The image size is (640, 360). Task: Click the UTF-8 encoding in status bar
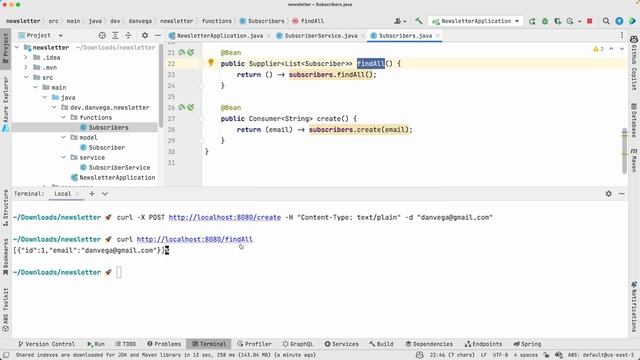coord(500,355)
